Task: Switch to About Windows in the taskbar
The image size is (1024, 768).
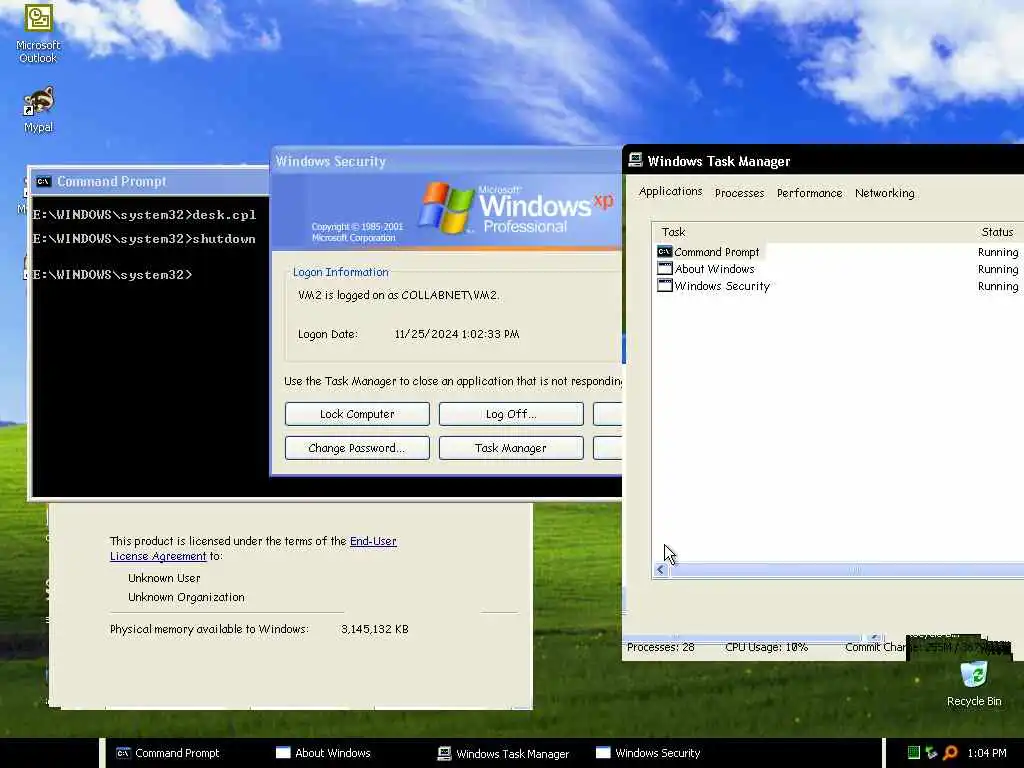Action: 323,753
